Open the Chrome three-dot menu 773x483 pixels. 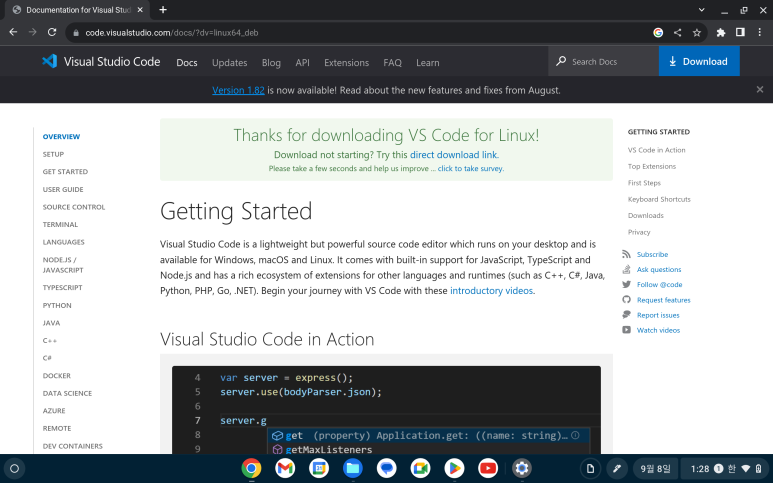pos(760,33)
